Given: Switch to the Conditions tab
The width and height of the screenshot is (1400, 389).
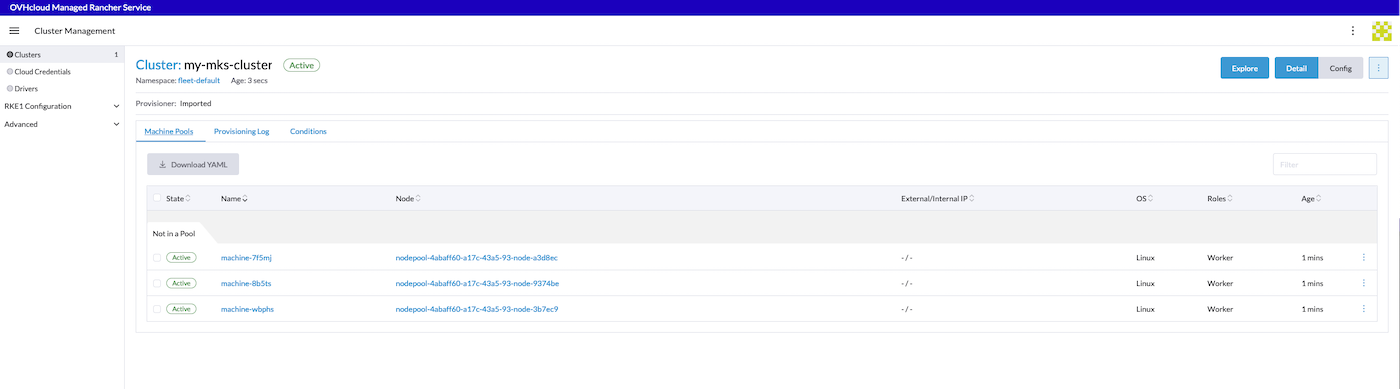Looking at the screenshot, I should (x=308, y=131).
